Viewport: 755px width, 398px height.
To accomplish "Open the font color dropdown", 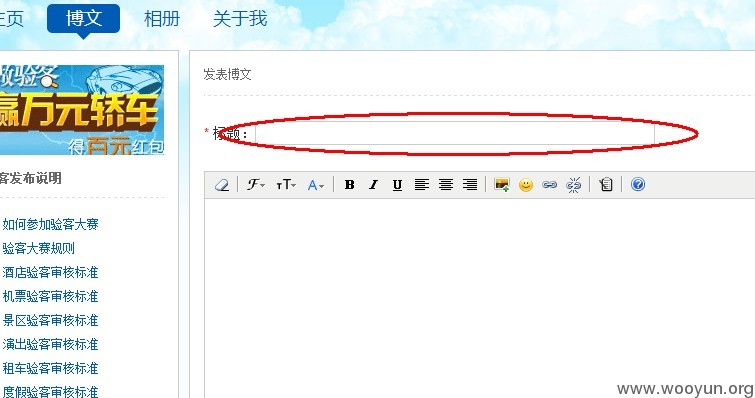I will click(316, 185).
